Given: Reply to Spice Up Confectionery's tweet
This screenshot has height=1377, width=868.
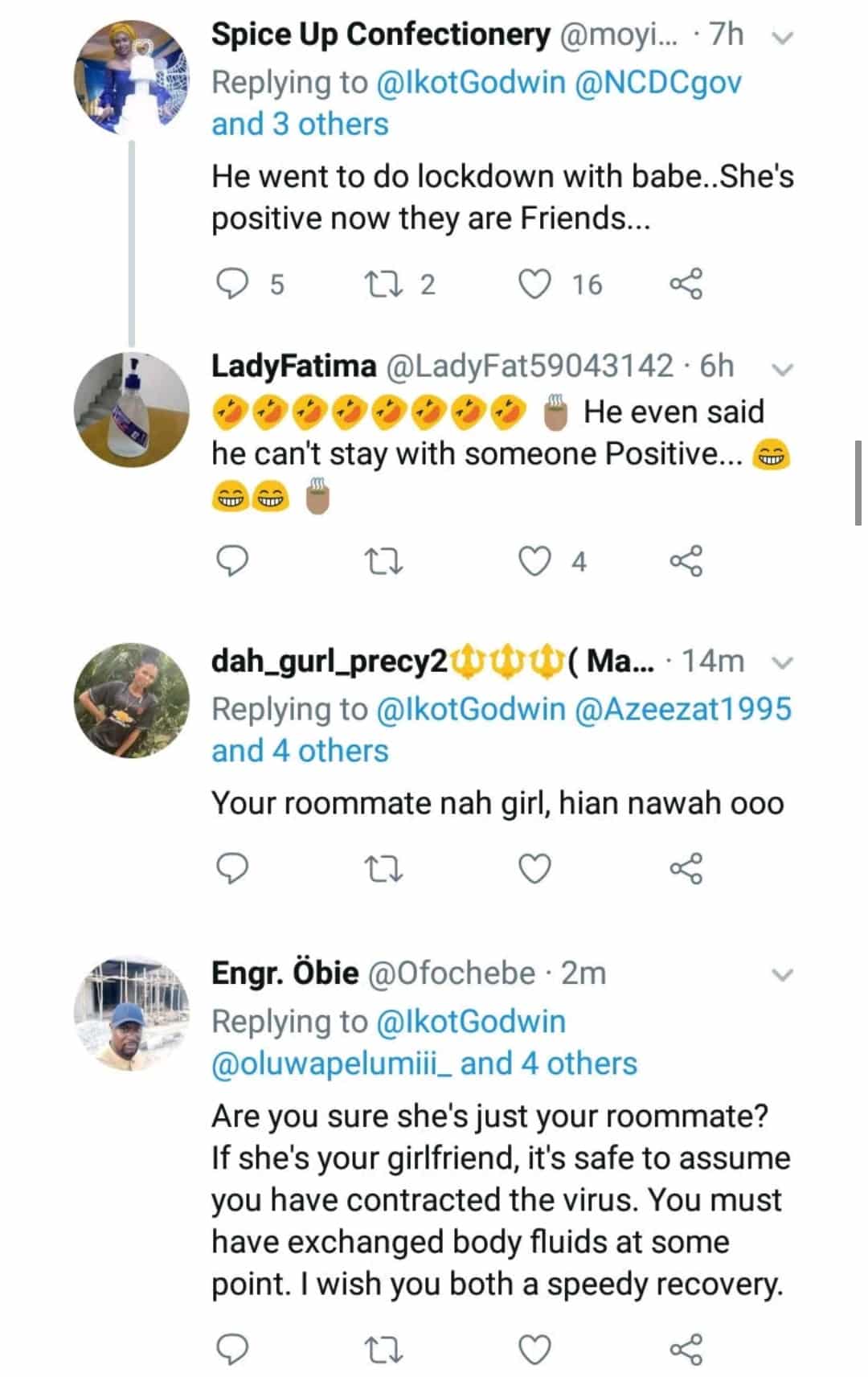Looking at the screenshot, I should click(233, 284).
